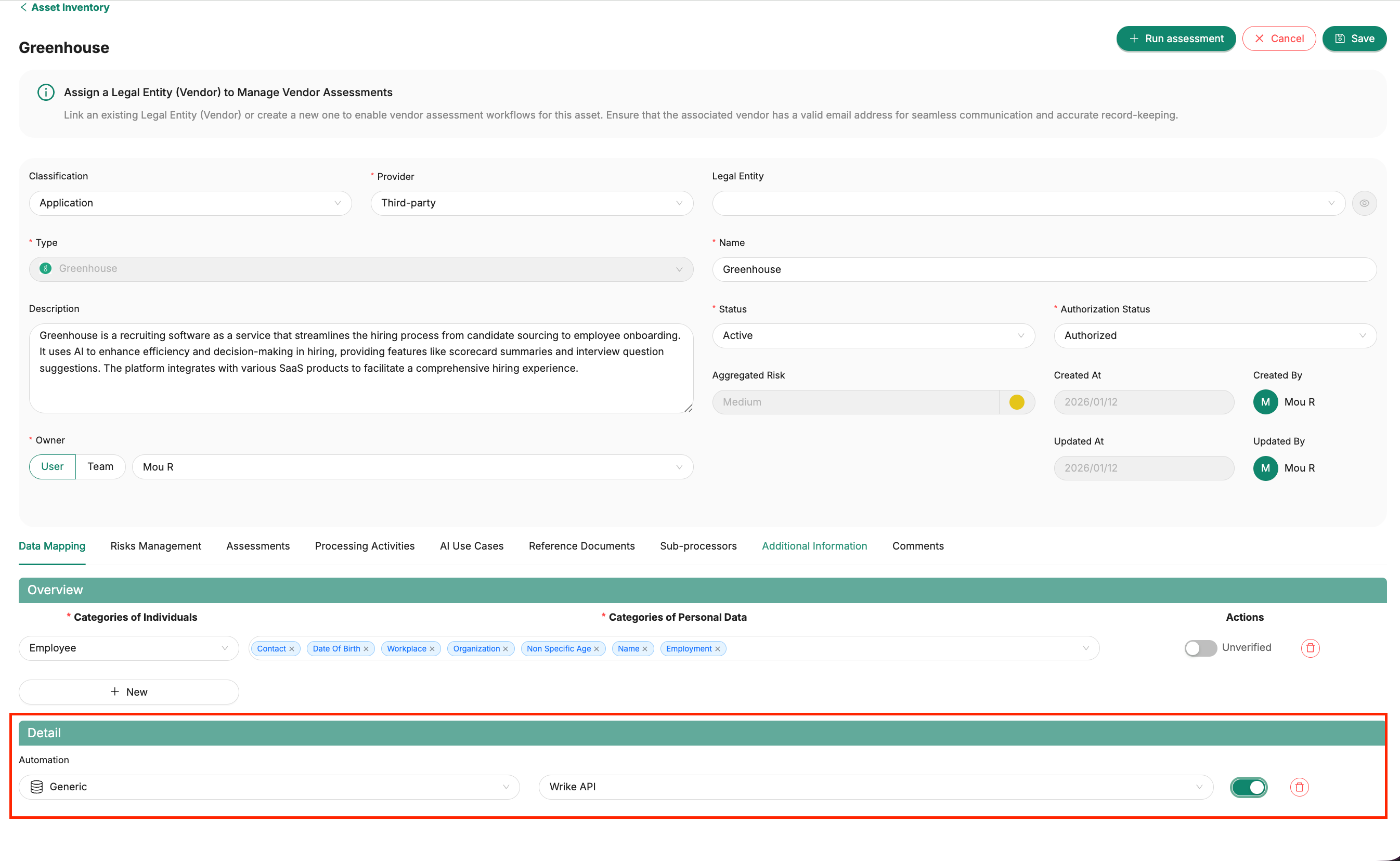
Task: Switch to the Risks Management tab
Action: pyautogui.click(x=155, y=546)
